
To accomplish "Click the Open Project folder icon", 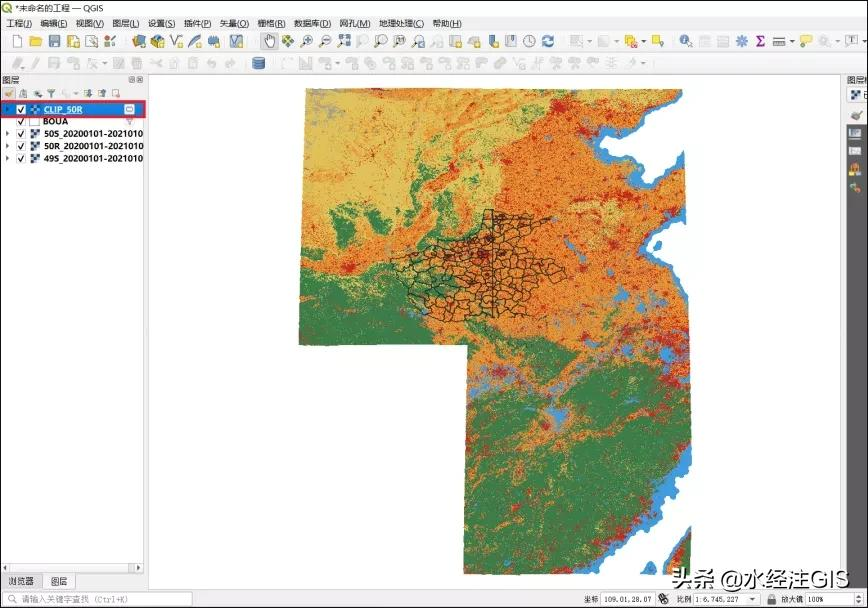I will point(36,41).
